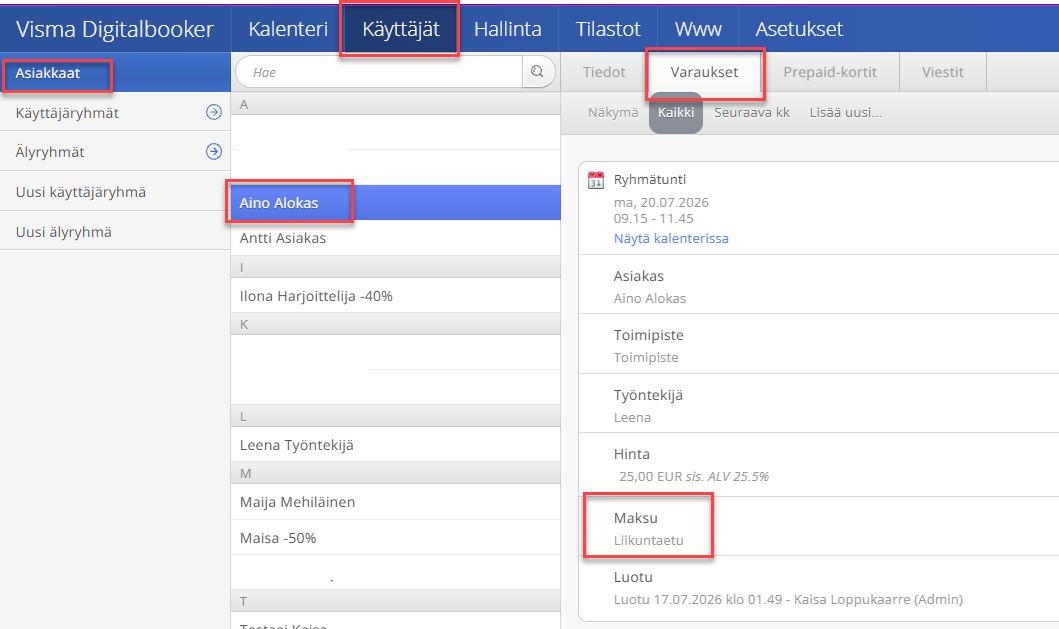Viewport: 1059px width, 629px height.
Task: Open the Www menu
Action: [x=698, y=29]
